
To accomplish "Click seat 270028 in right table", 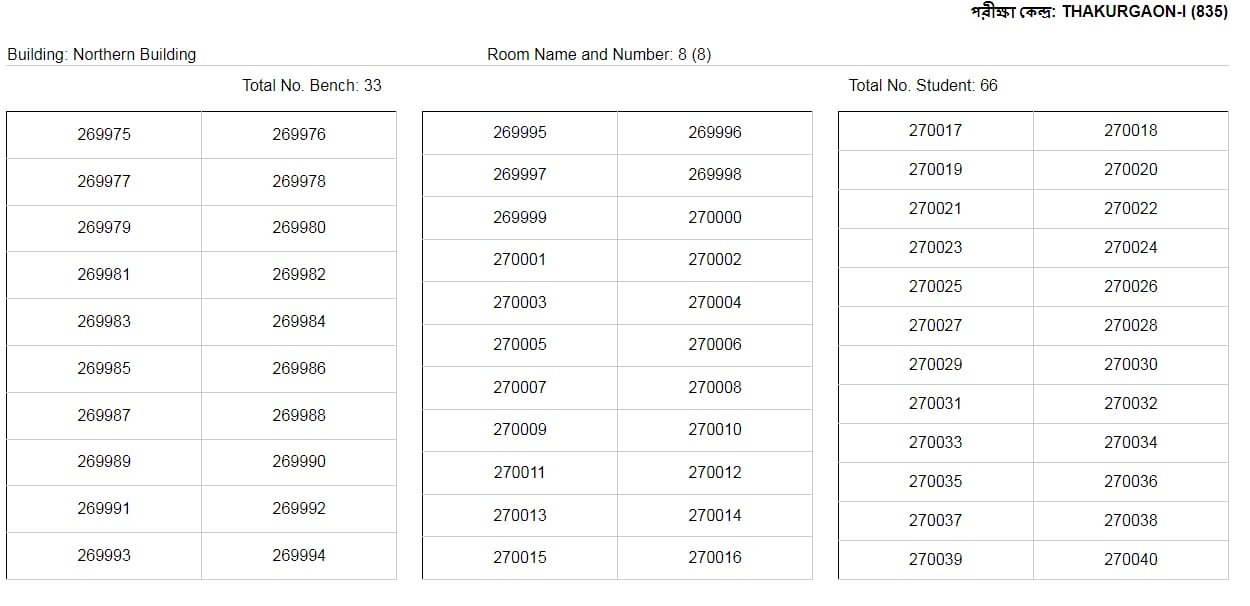I will point(1131,326).
